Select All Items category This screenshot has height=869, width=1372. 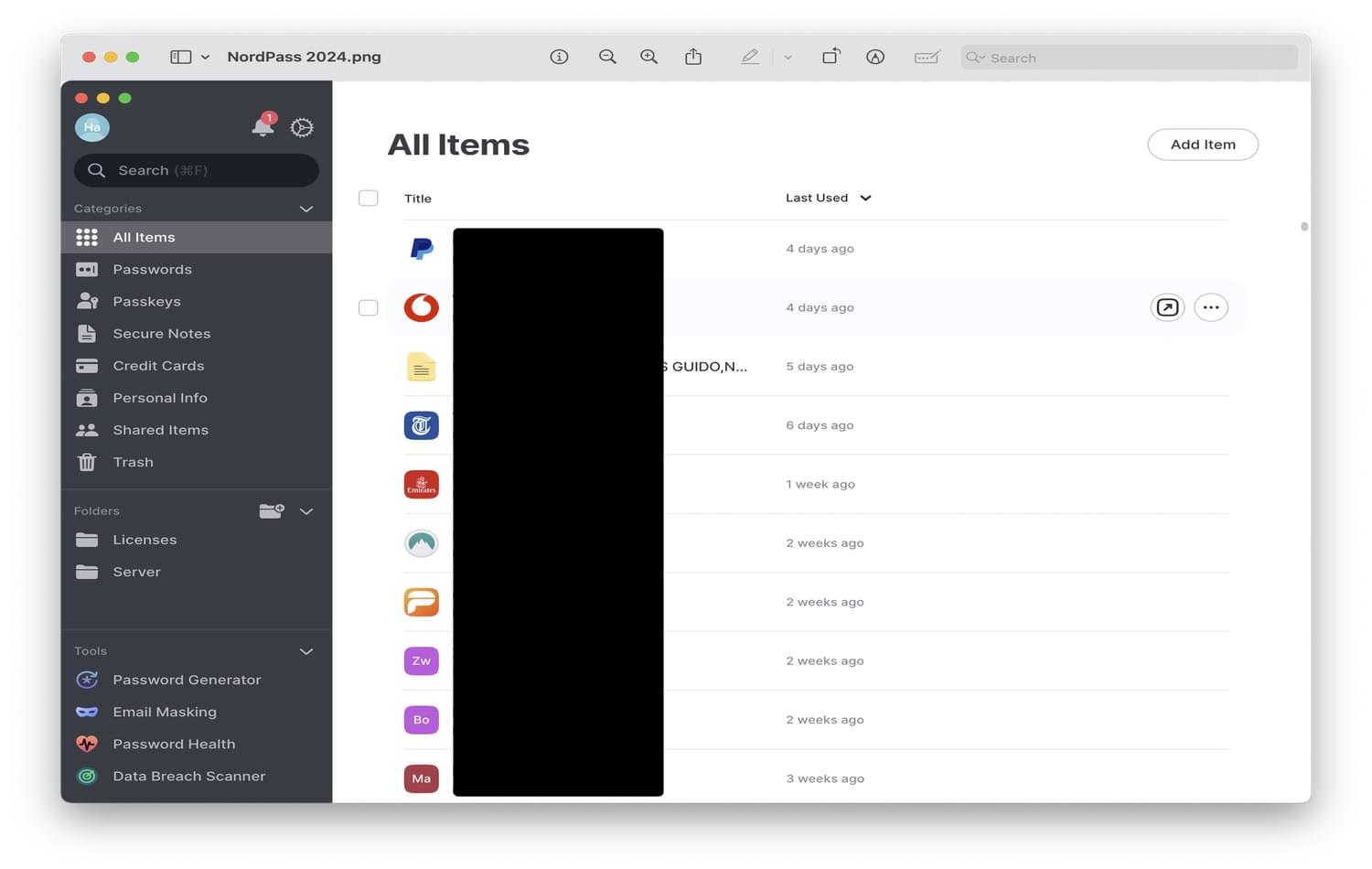[x=197, y=237]
